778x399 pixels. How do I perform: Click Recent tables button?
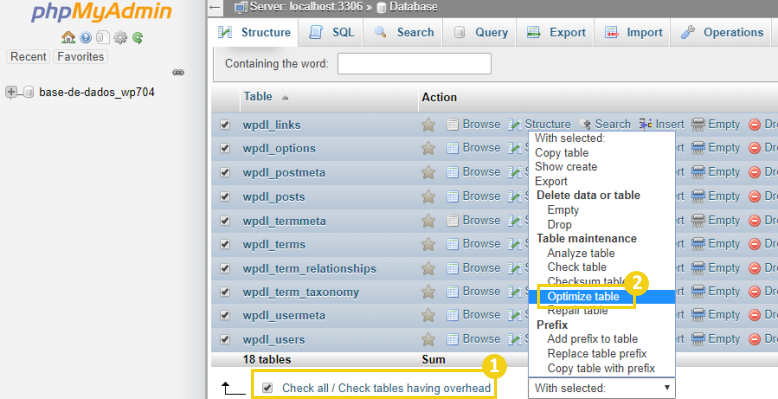(x=28, y=57)
